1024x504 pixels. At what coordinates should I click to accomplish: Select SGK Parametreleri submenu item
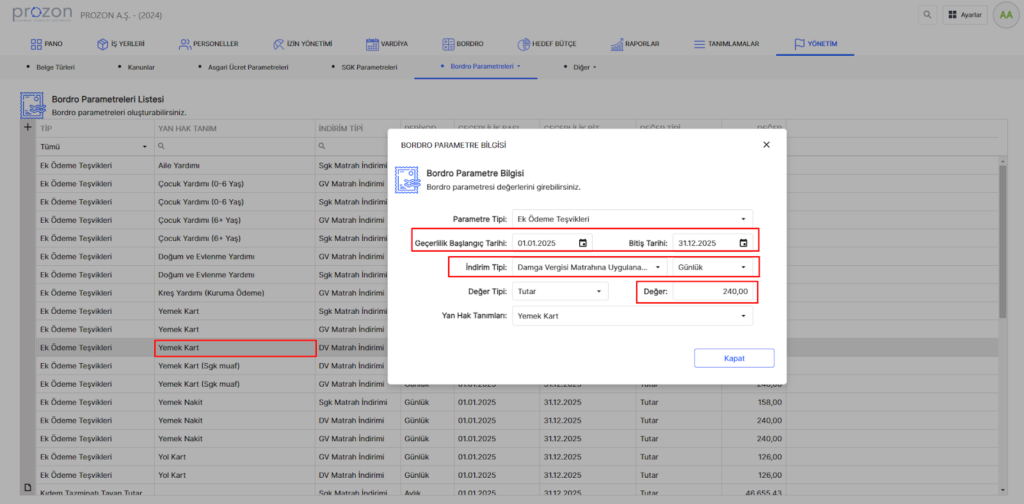pos(363,67)
